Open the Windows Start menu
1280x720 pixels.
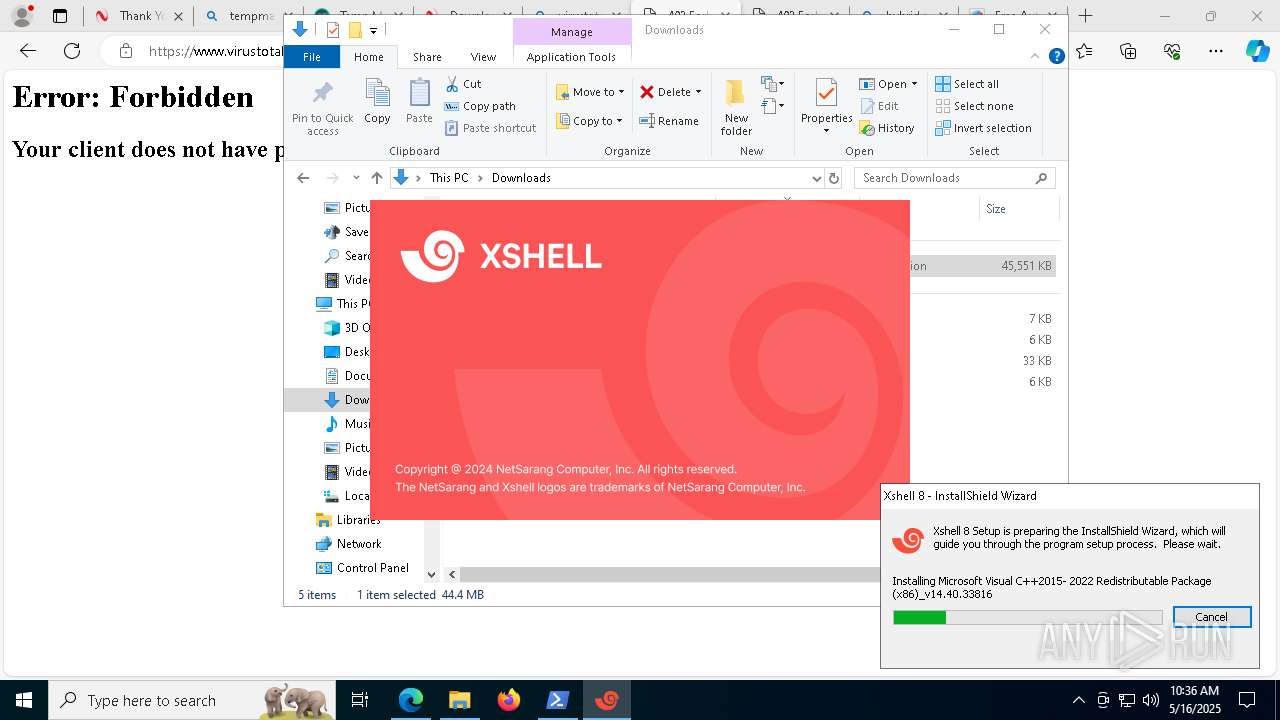[24, 700]
